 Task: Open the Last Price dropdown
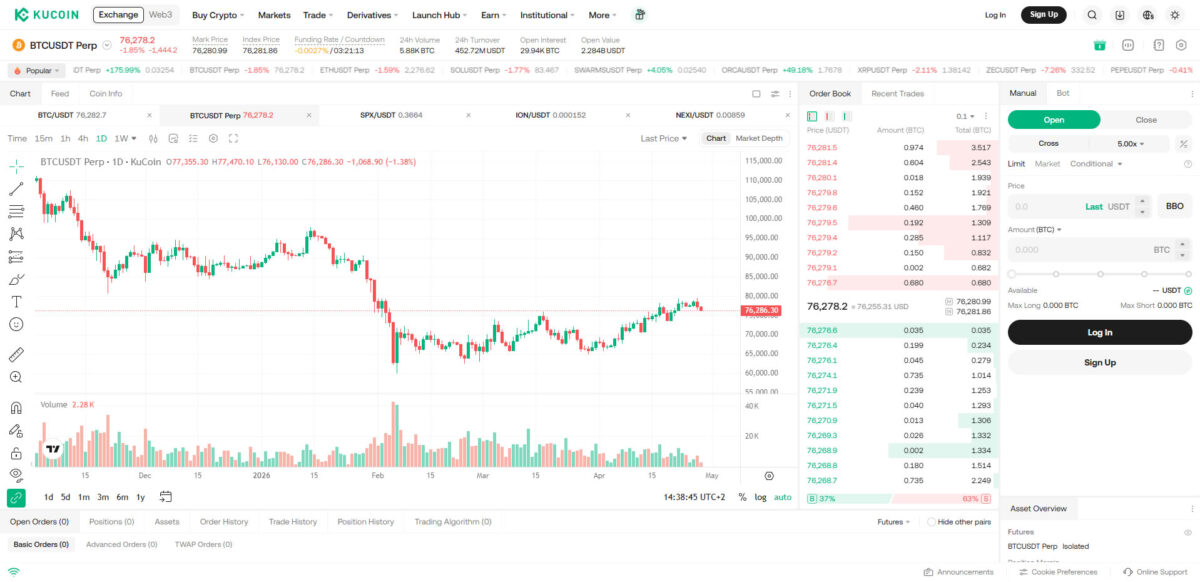(664, 138)
